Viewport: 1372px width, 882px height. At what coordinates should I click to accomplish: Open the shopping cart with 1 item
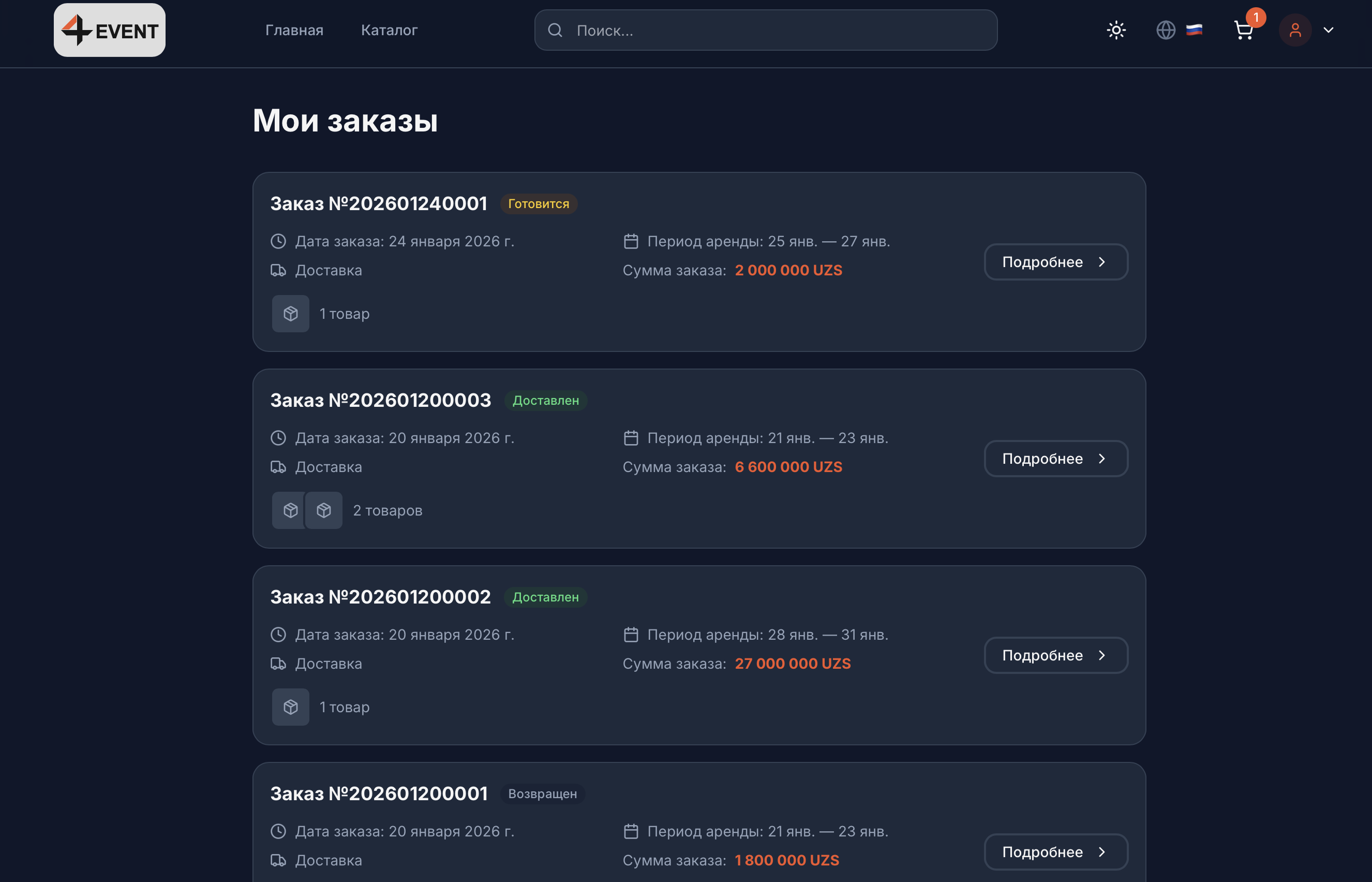[1243, 30]
